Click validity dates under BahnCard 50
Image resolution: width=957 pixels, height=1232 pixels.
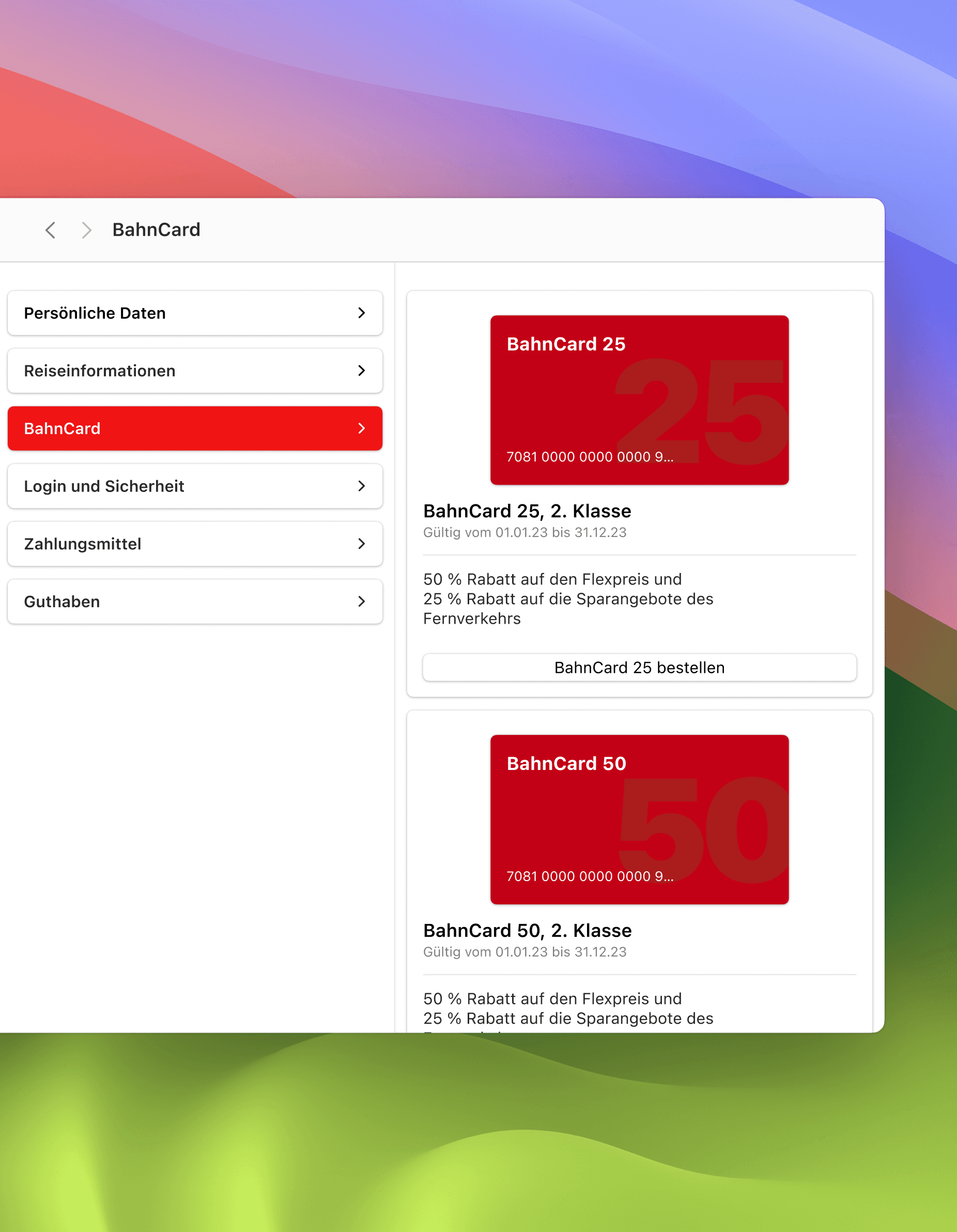coord(525,952)
